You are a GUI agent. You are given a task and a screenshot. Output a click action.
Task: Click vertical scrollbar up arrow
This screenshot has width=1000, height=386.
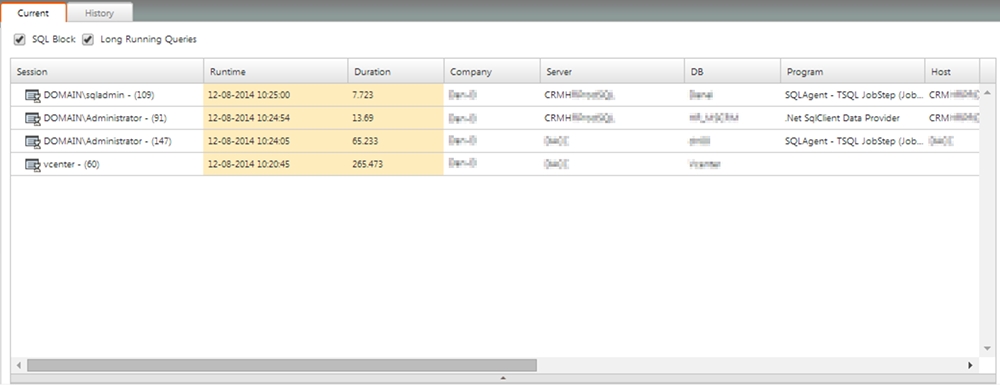point(988,93)
